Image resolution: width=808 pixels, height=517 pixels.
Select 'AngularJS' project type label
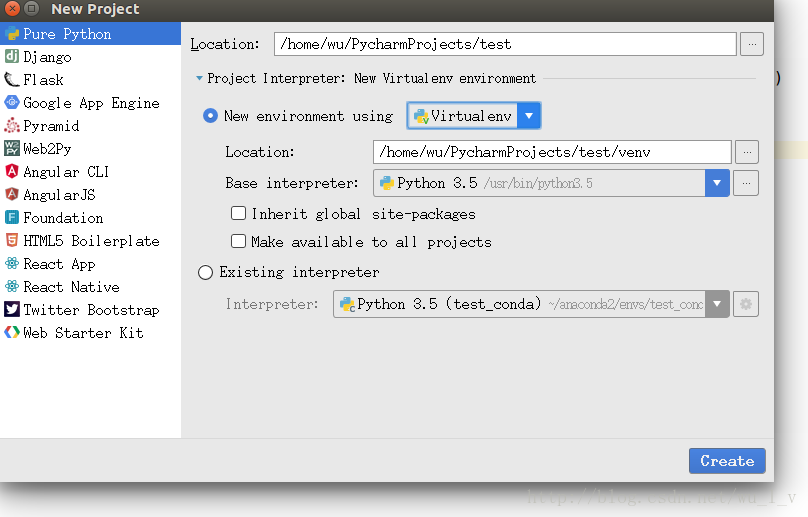click(x=59, y=195)
